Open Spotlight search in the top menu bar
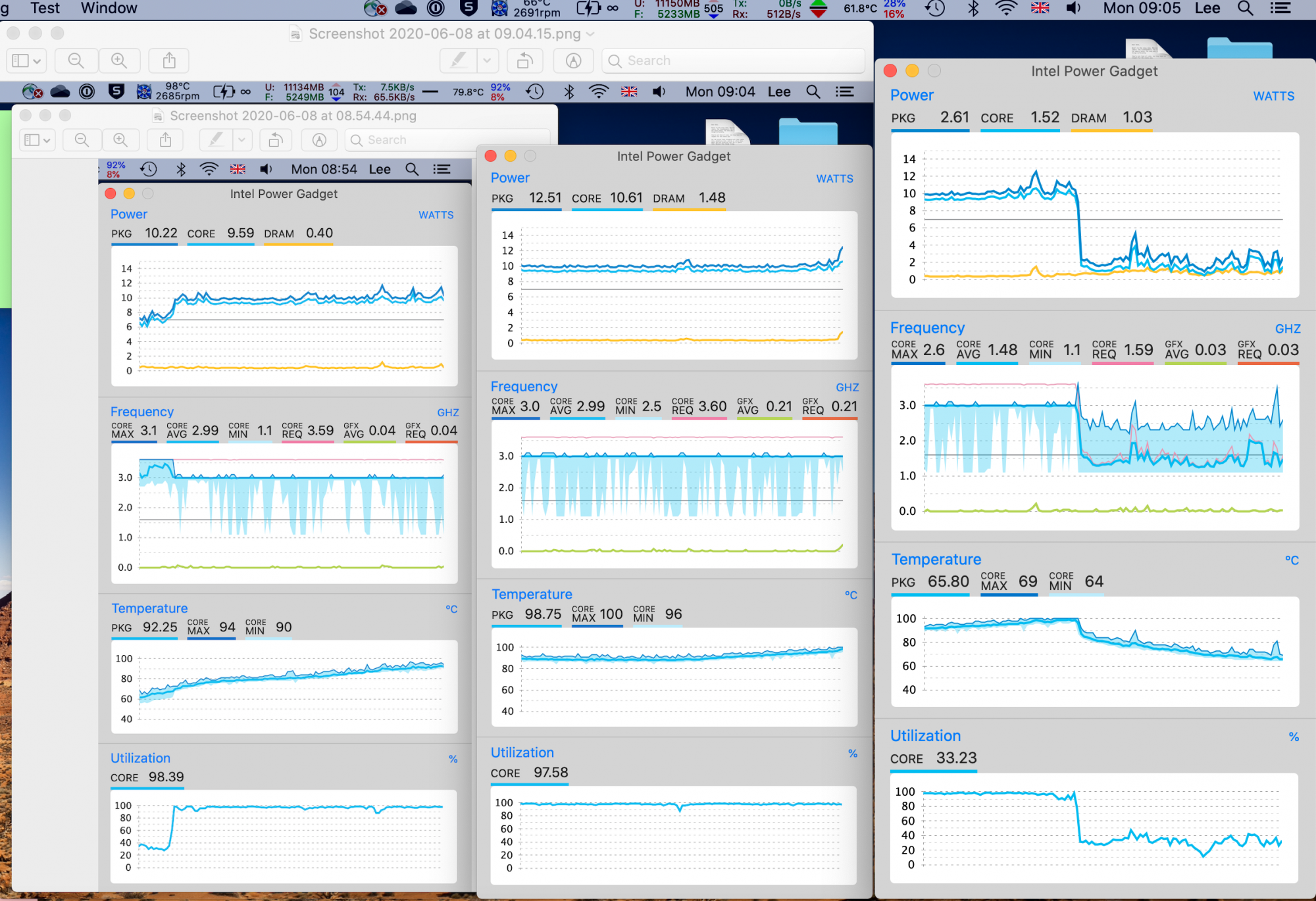Screen dimensions: 1316x901 (1245, 8)
